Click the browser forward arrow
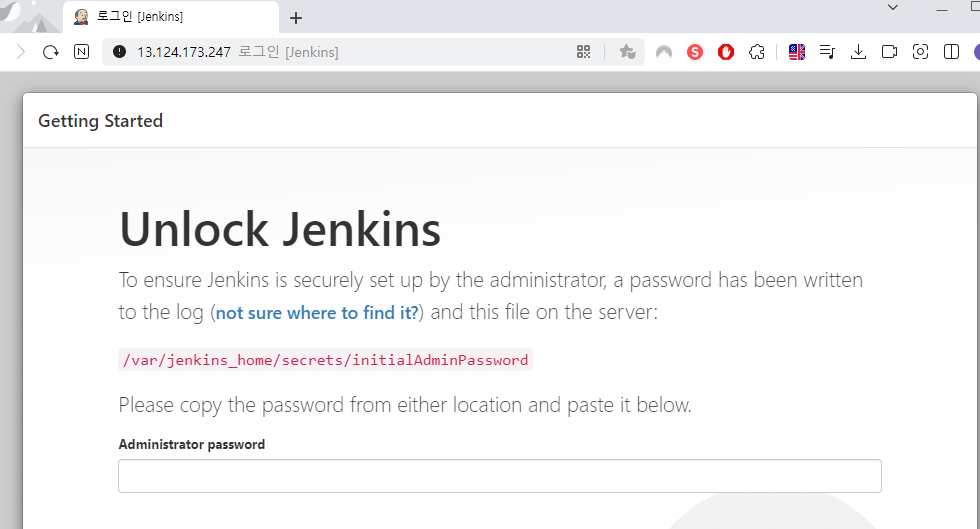Viewport: 980px width, 529px height. (x=21, y=52)
